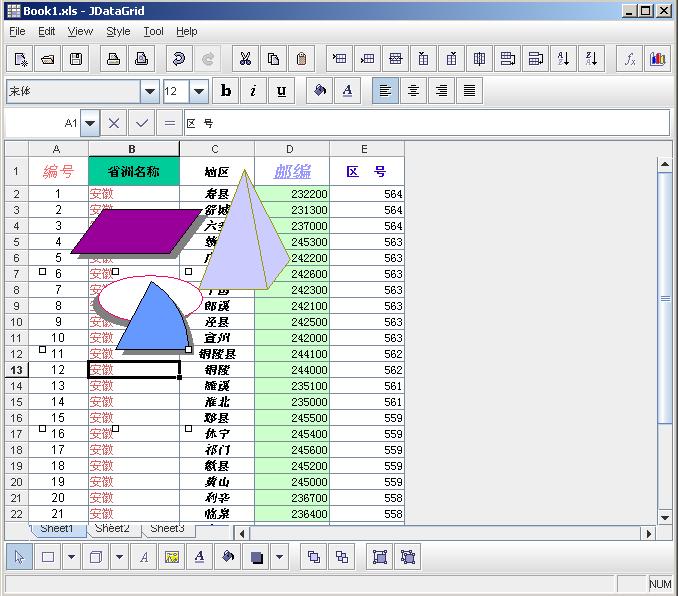Enable justify alignment button
Image resolution: width=678 pixels, height=596 pixels.
click(x=469, y=91)
